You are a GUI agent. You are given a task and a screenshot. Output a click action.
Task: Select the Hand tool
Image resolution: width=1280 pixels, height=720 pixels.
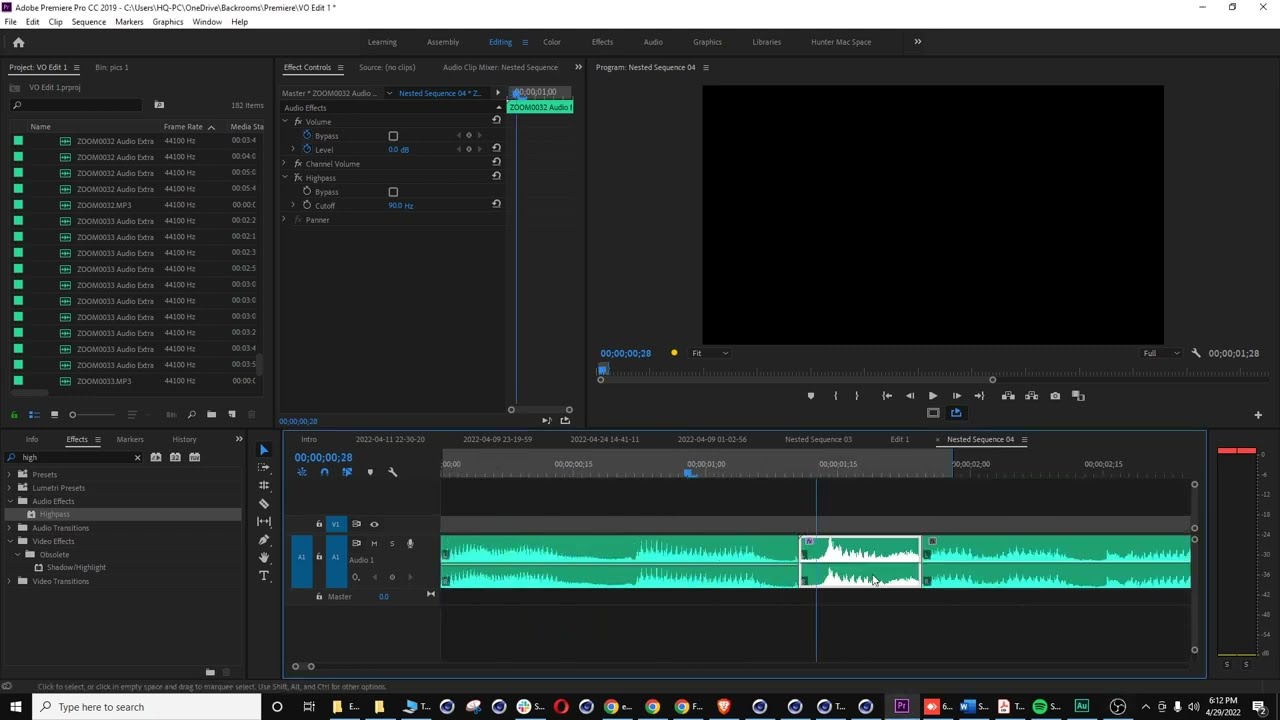[x=264, y=558]
